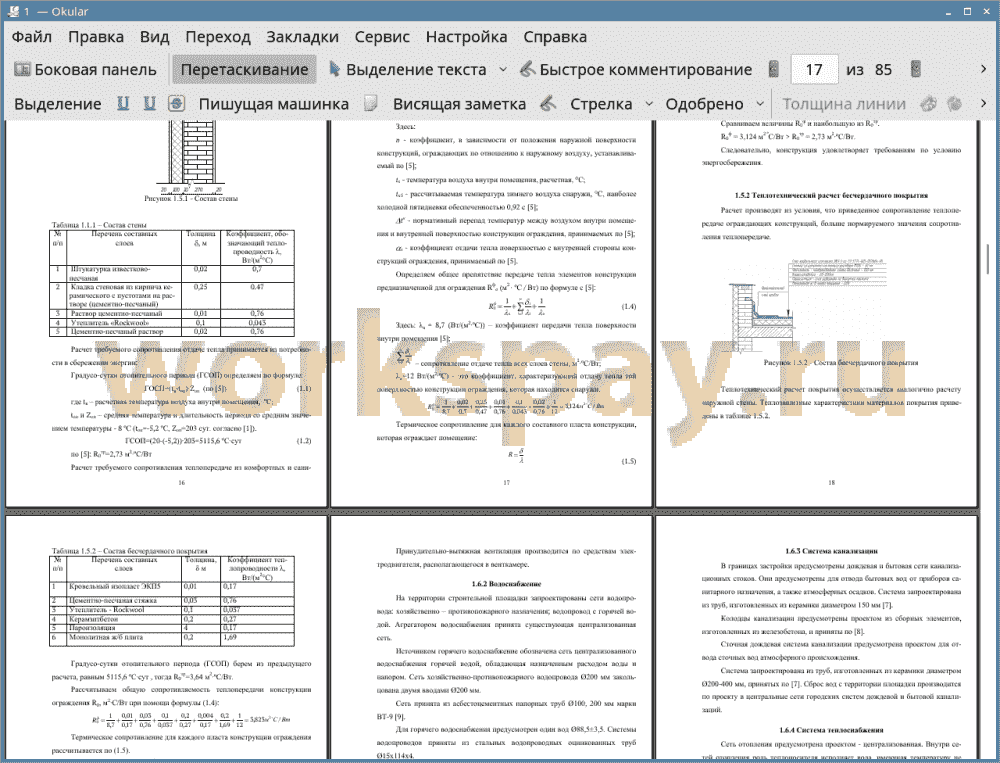Expand annotation toolbar overflow chevron

983,103
